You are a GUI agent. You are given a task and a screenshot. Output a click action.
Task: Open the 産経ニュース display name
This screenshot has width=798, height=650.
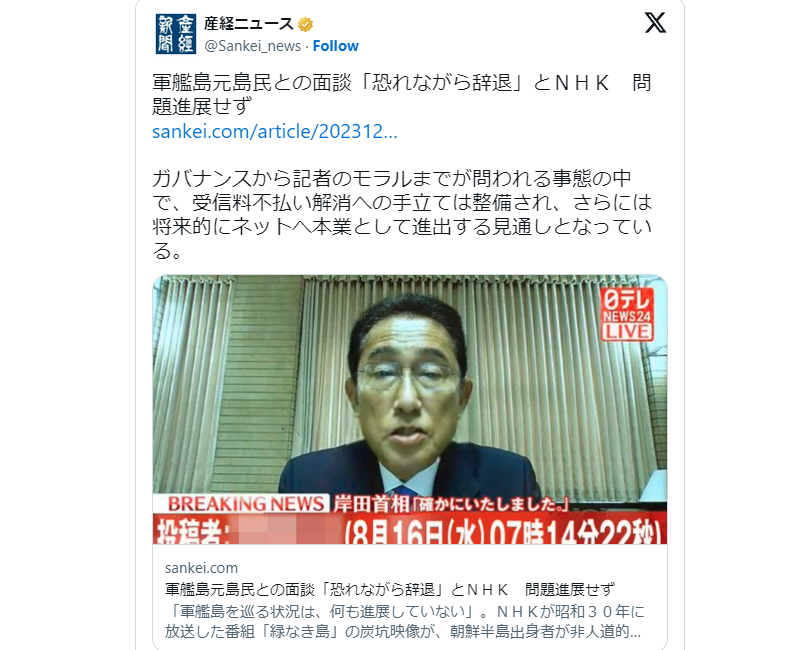248,24
